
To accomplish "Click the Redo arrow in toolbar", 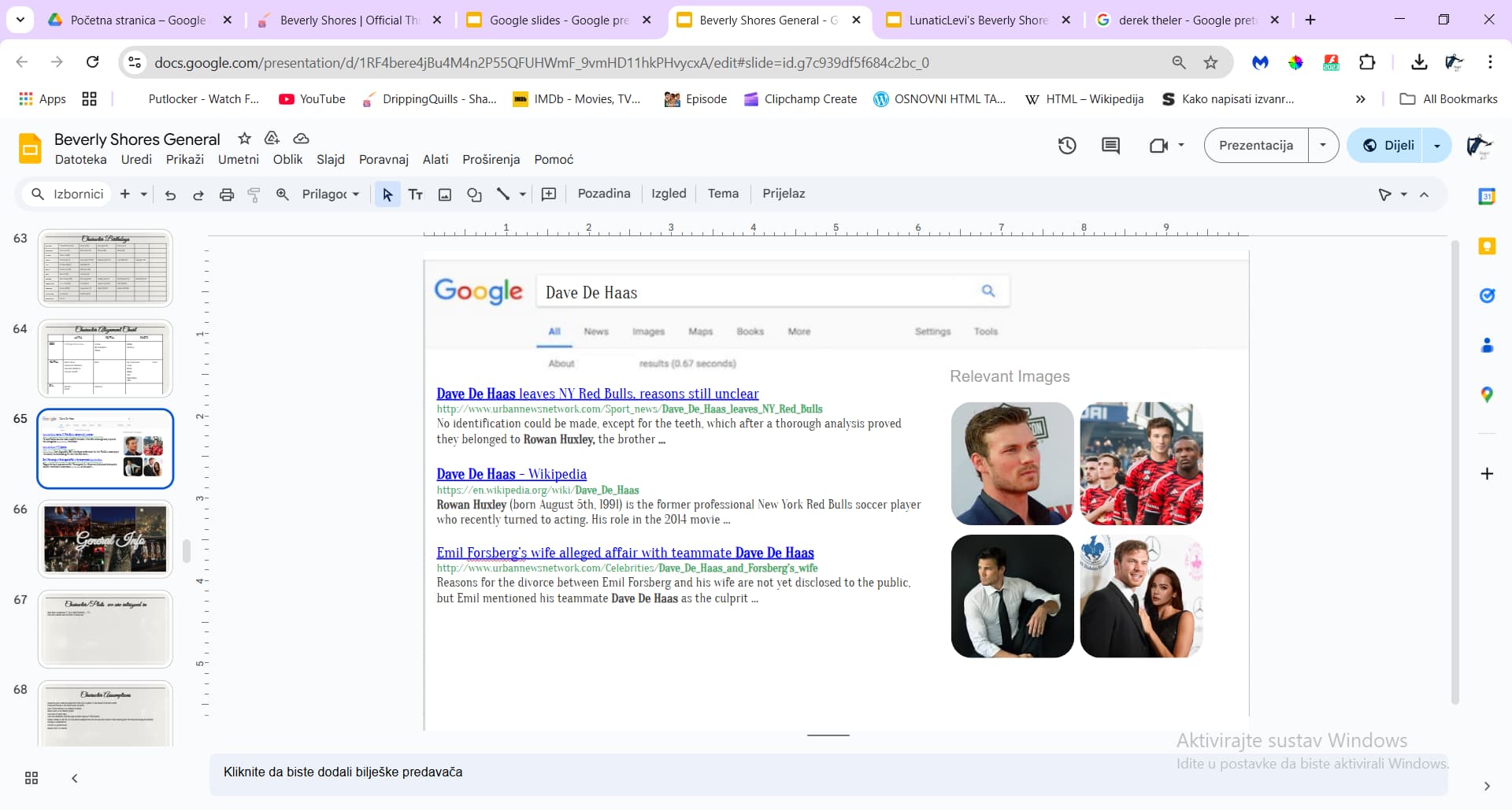I will pyautogui.click(x=198, y=194).
